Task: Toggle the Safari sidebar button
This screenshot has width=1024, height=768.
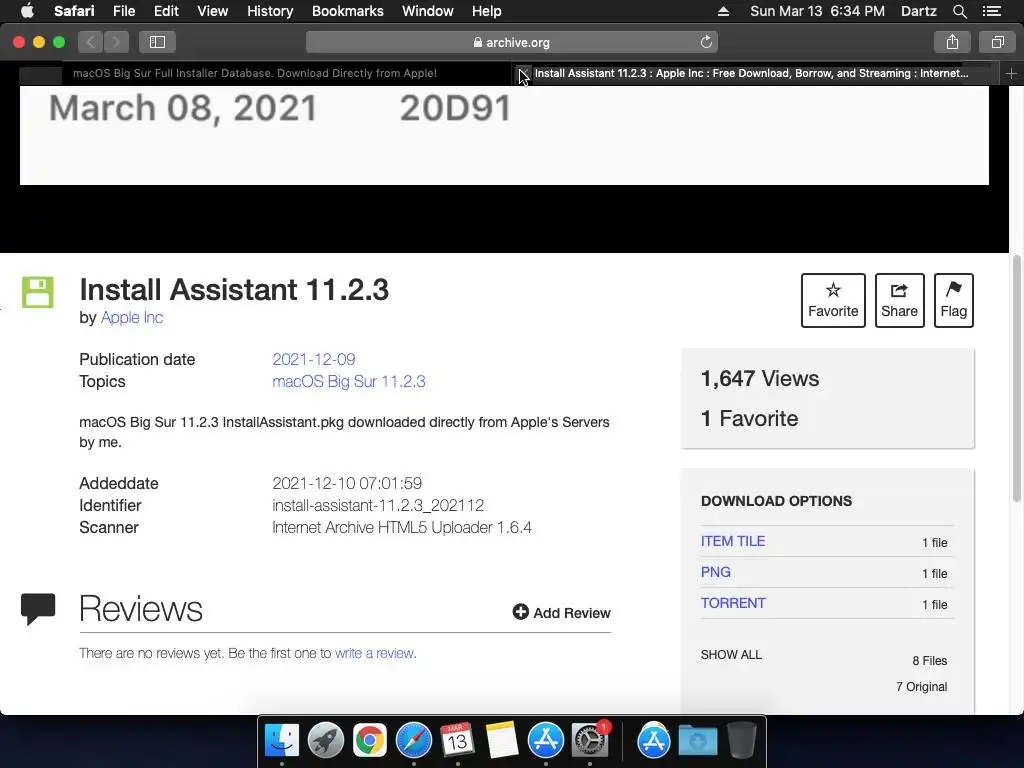Action: click(157, 42)
